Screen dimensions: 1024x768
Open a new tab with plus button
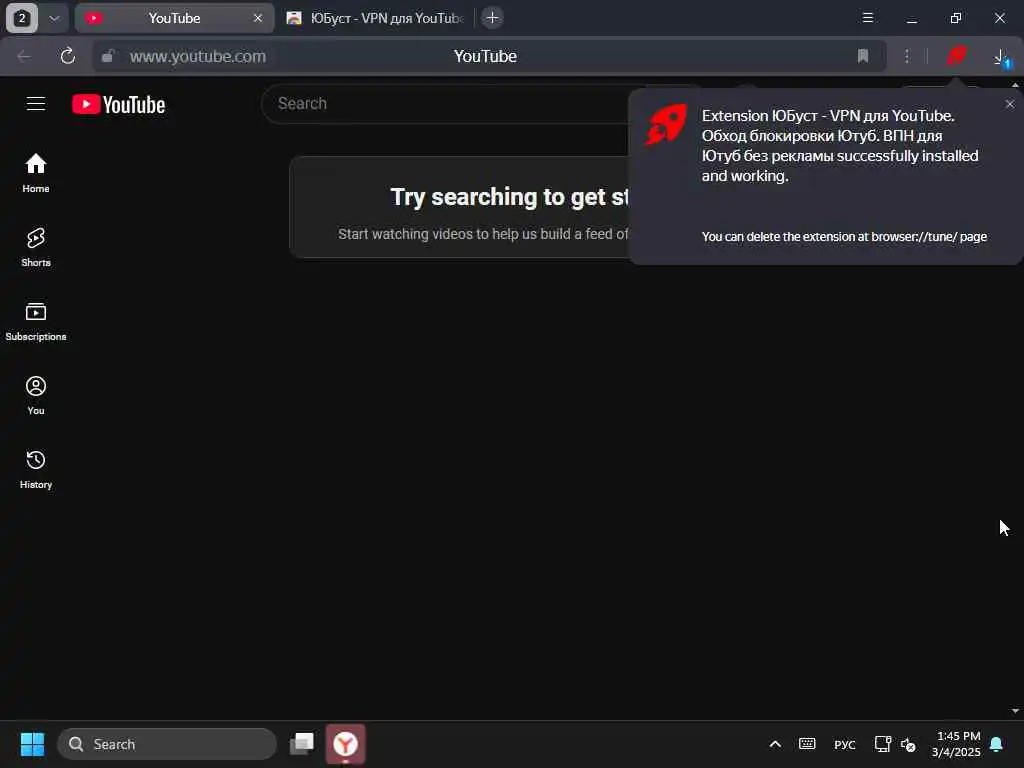pyautogui.click(x=492, y=18)
